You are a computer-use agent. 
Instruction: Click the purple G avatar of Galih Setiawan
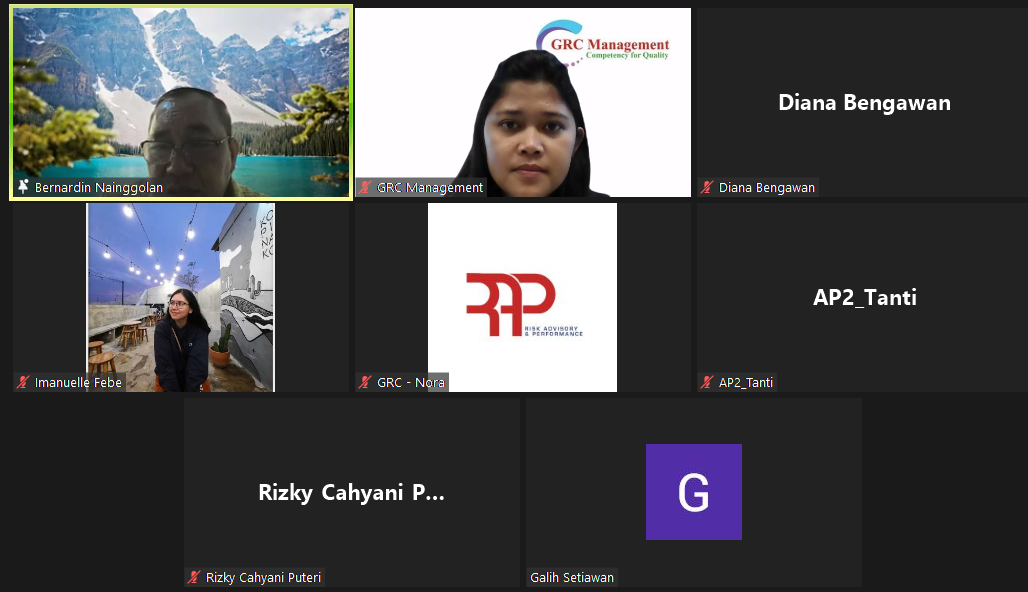tap(693, 492)
